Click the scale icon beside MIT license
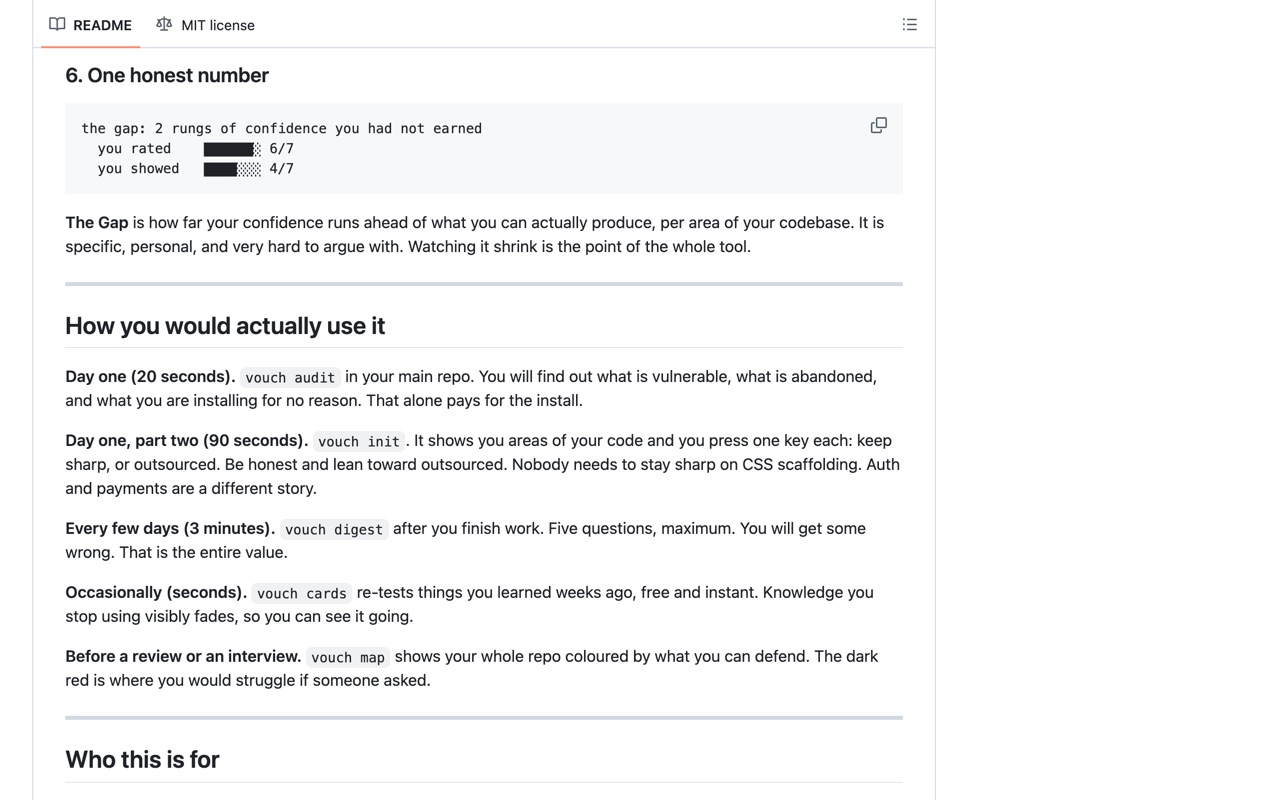The width and height of the screenshot is (1280, 800). click(164, 24)
